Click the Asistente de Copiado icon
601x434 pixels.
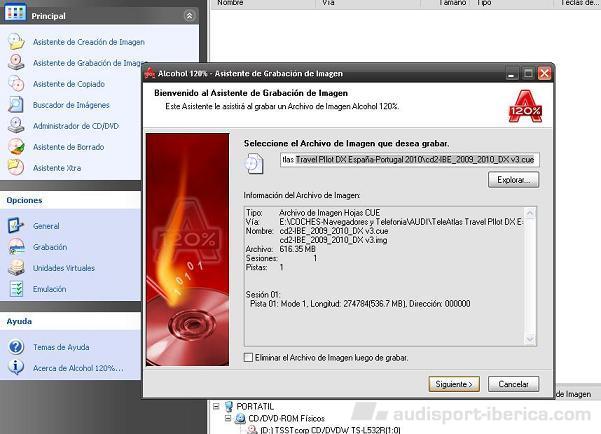pos(16,83)
